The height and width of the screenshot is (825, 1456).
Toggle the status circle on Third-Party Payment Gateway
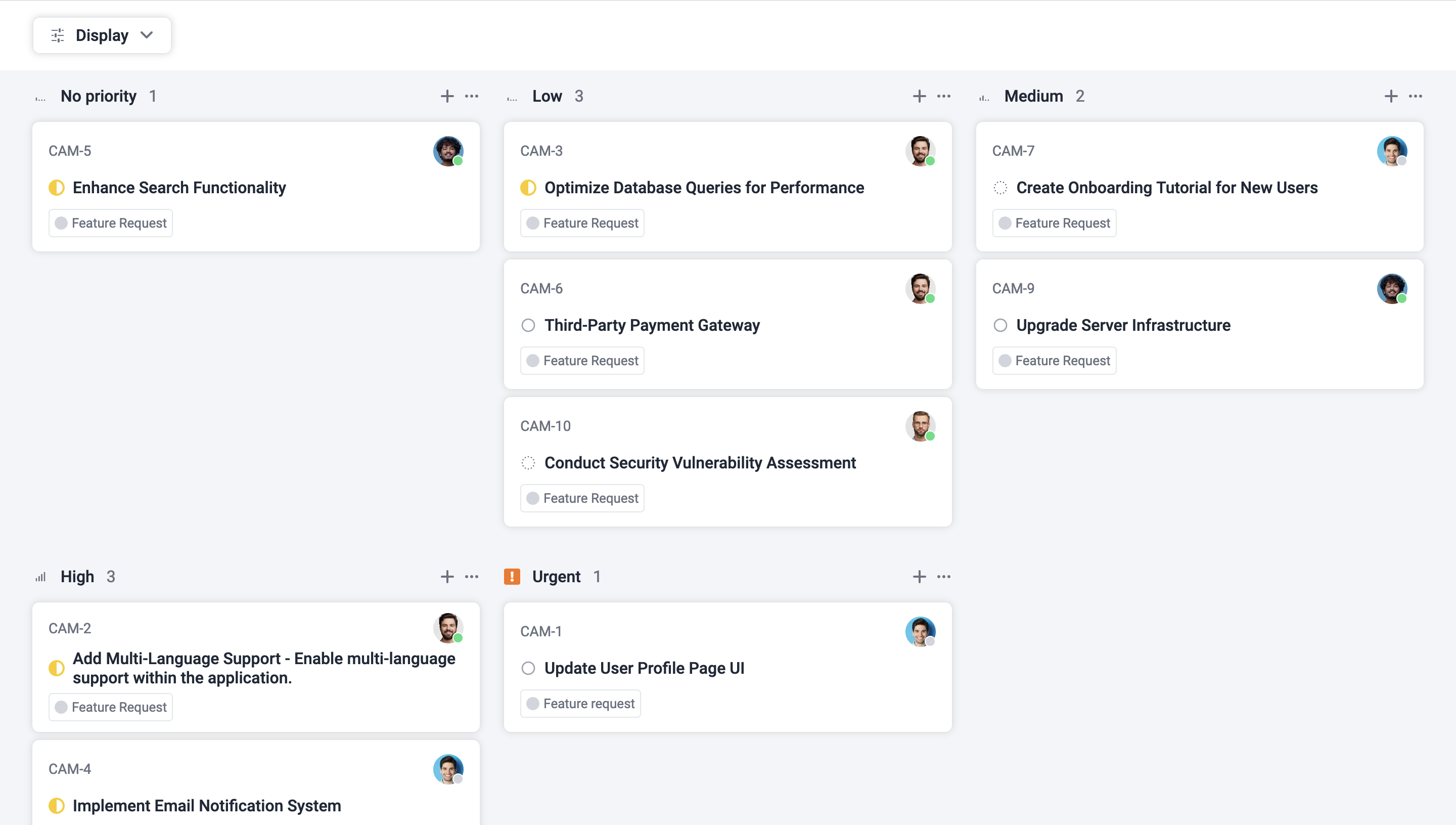(528, 325)
